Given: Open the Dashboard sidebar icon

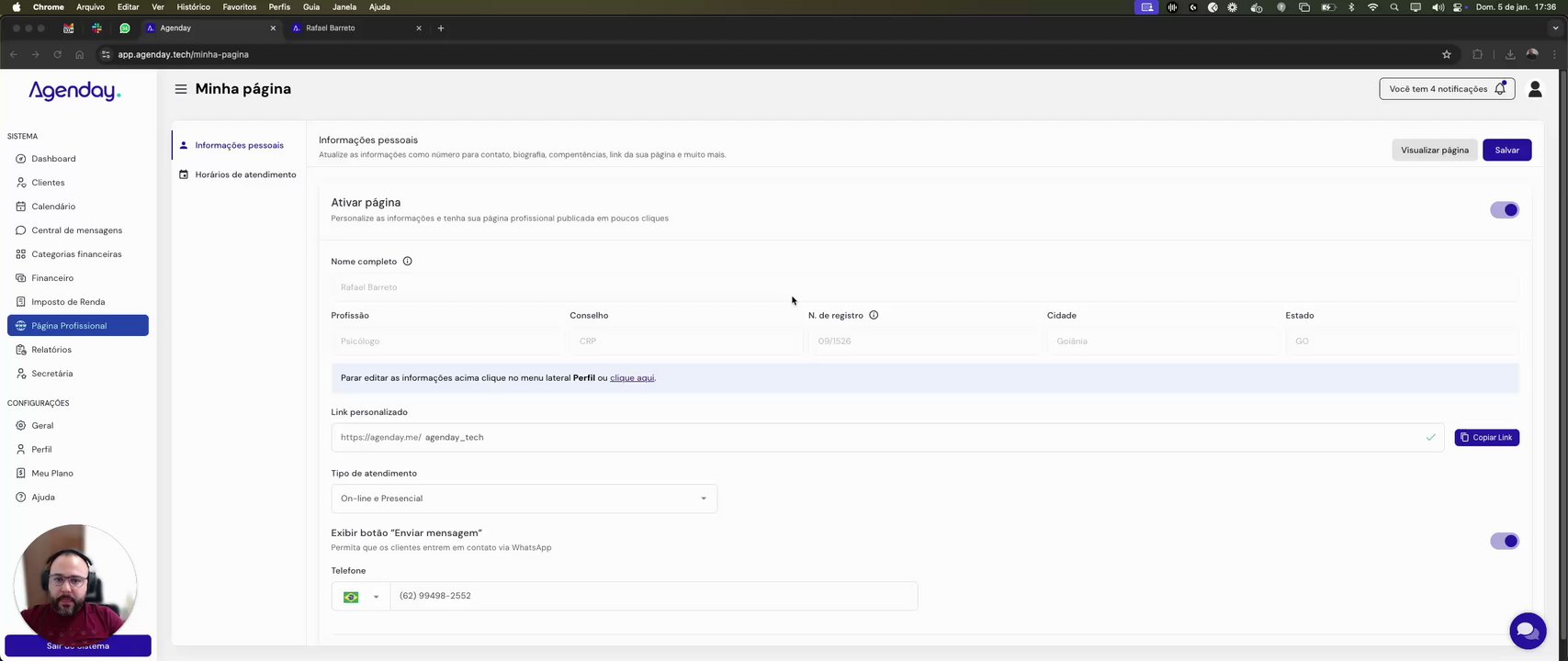Looking at the screenshot, I should 21,159.
